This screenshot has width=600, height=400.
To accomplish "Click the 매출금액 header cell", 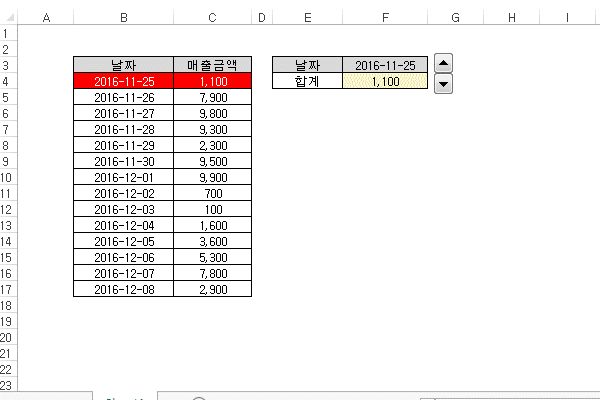I will (x=212, y=65).
